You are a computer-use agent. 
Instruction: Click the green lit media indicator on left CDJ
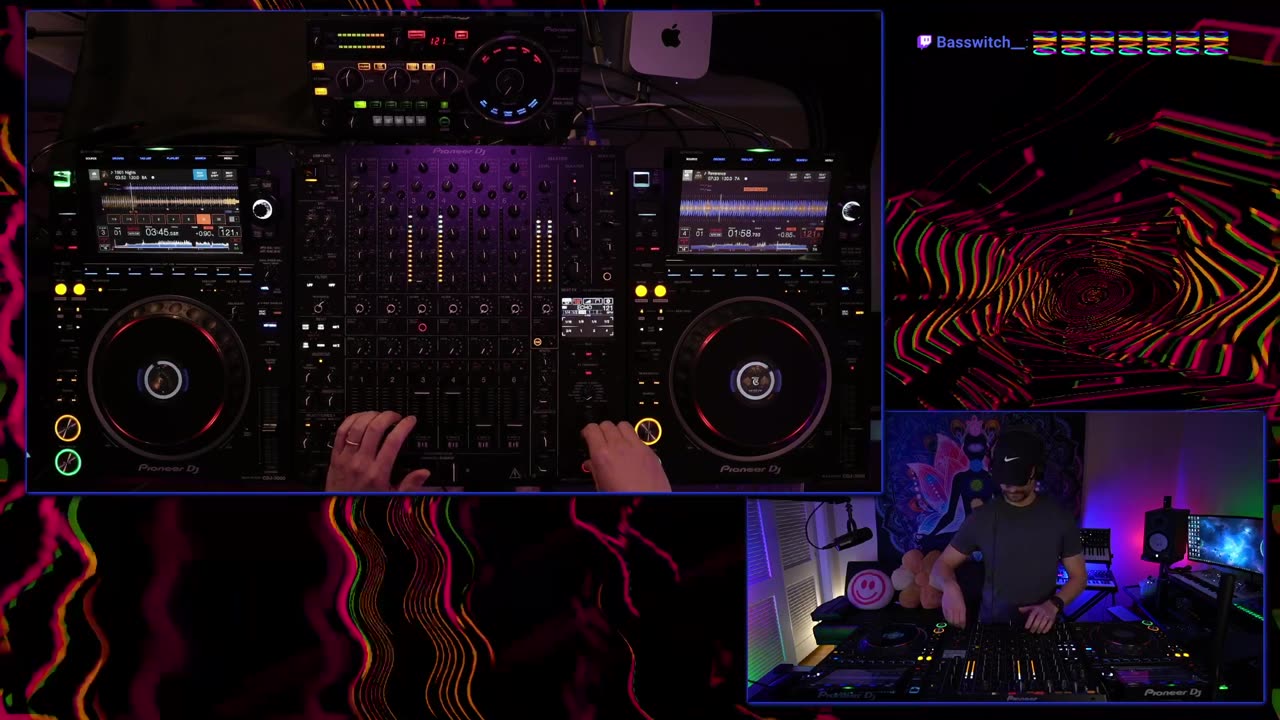point(62,179)
